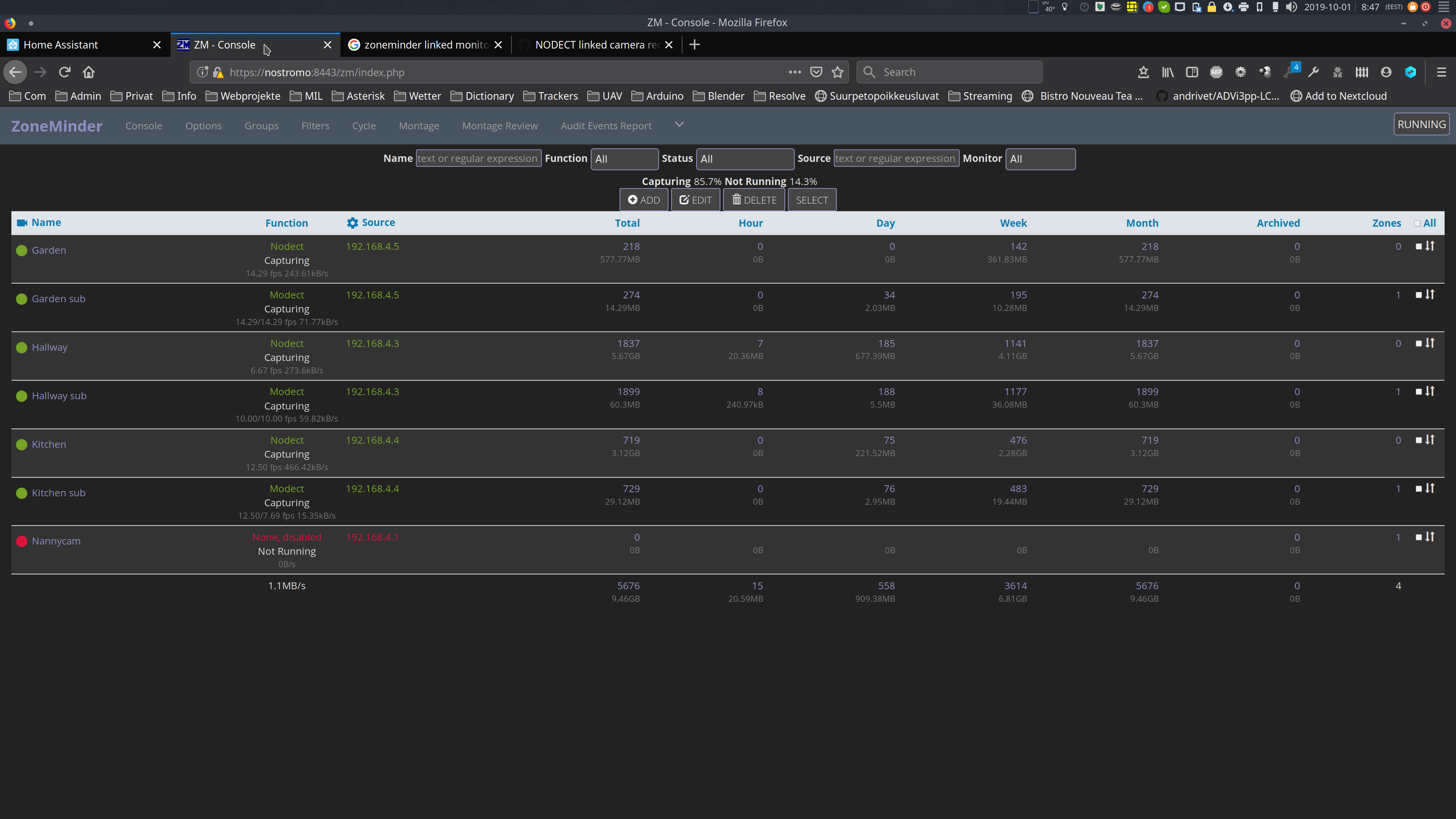
Task: Focus the Firefox Search box
Action: click(949, 72)
